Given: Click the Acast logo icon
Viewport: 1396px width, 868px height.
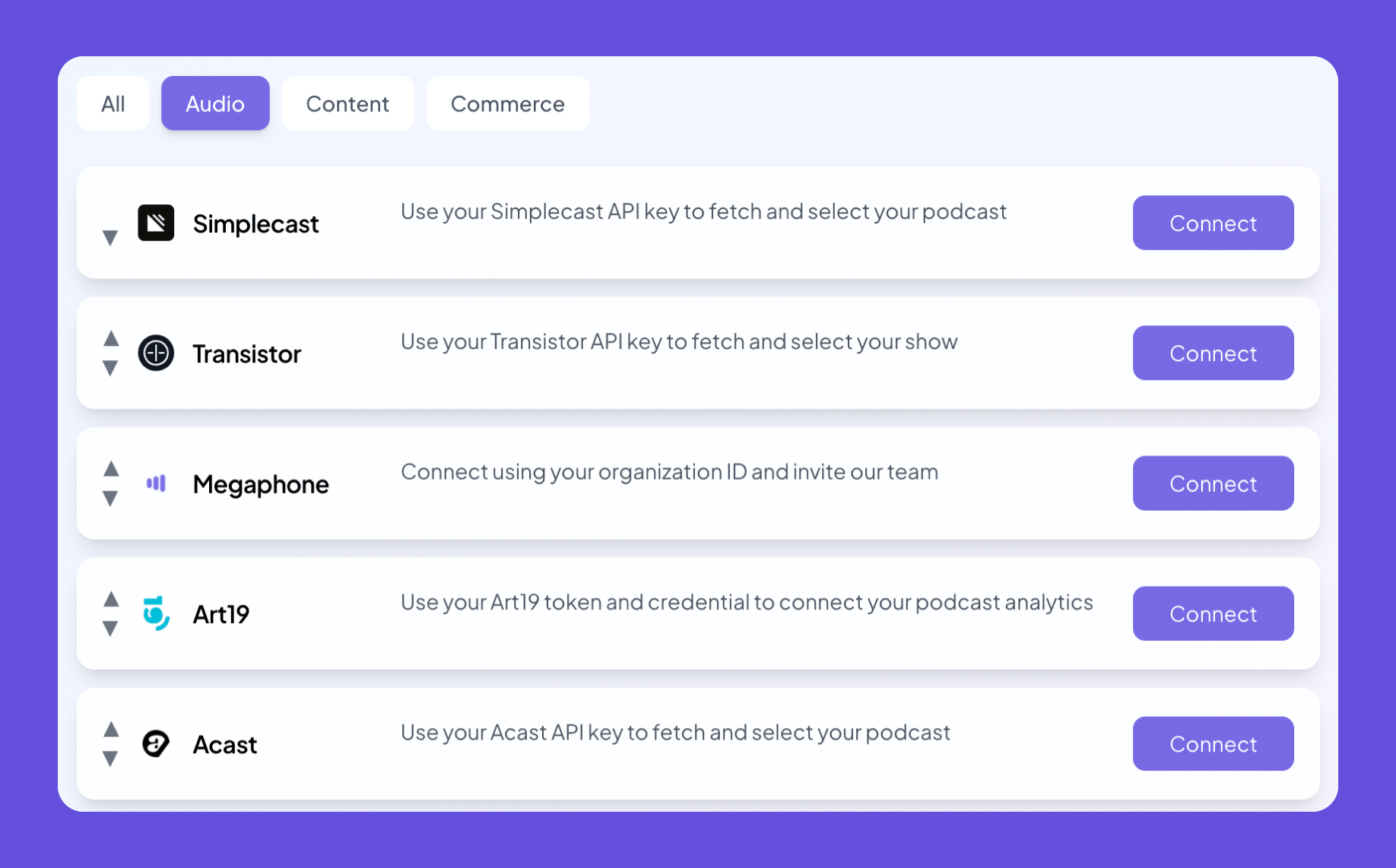Looking at the screenshot, I should point(156,743).
